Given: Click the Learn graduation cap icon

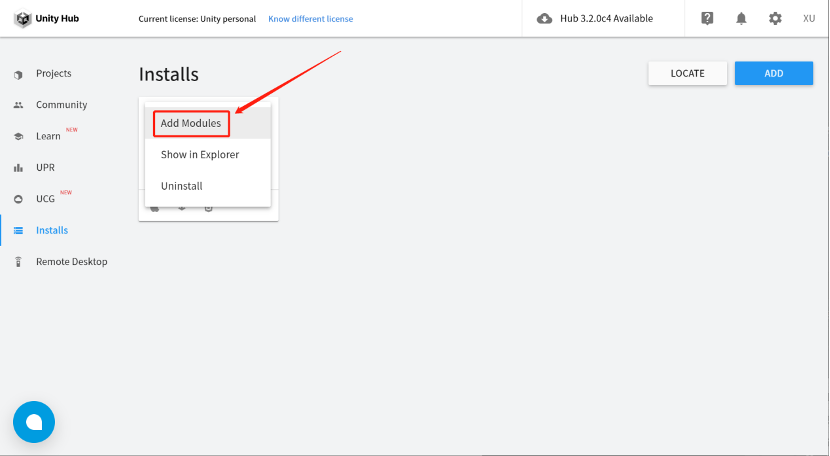Looking at the screenshot, I should (18, 136).
